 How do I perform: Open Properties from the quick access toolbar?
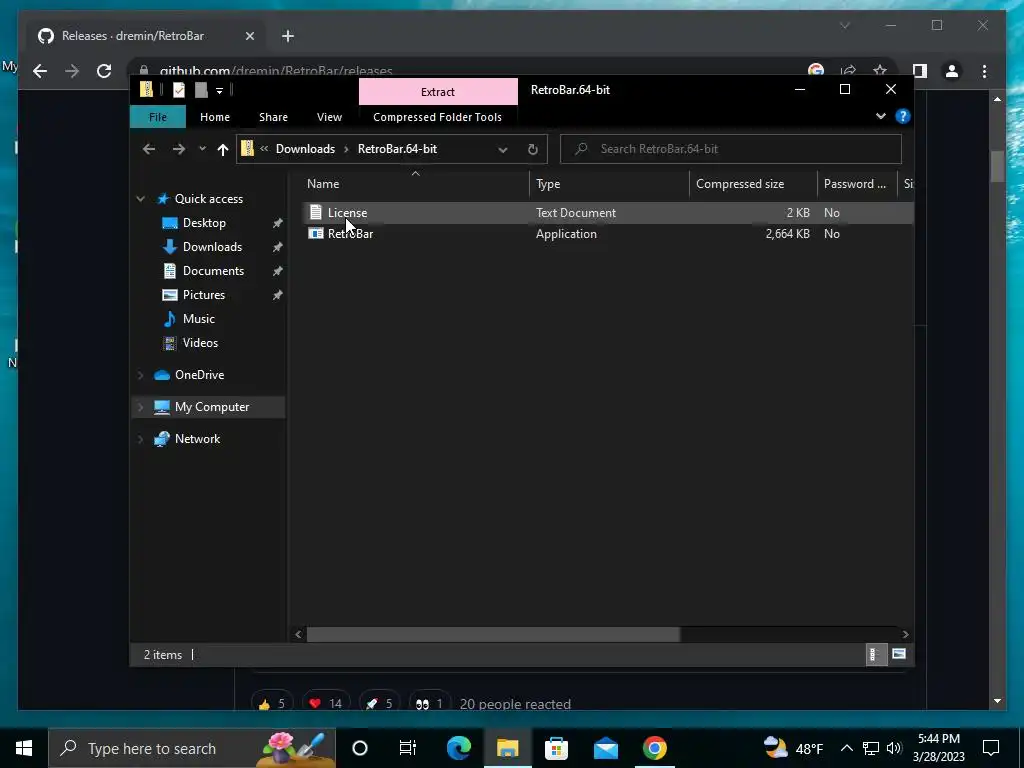point(179,90)
